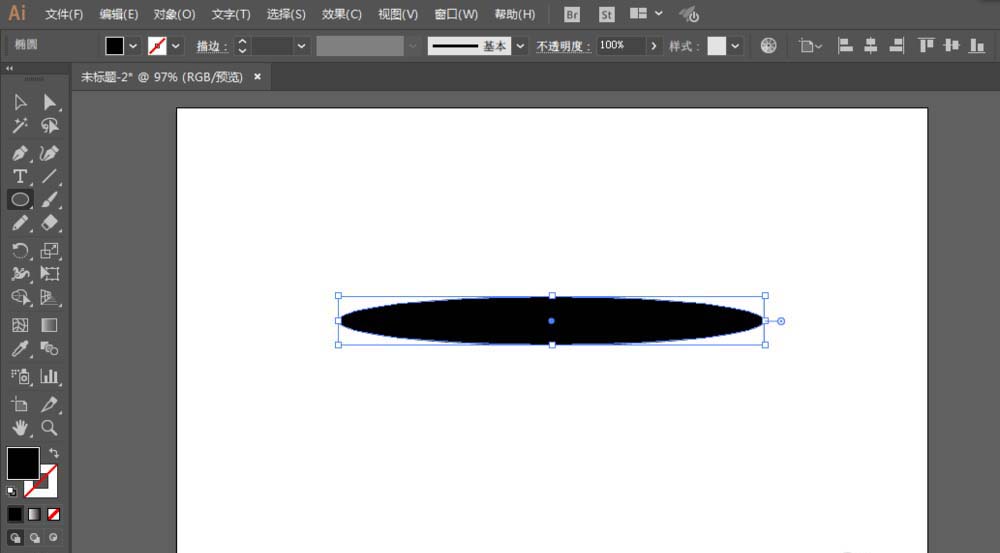This screenshot has height=553, width=1000.
Task: Reset to default fill and stroke
Action: [11, 491]
